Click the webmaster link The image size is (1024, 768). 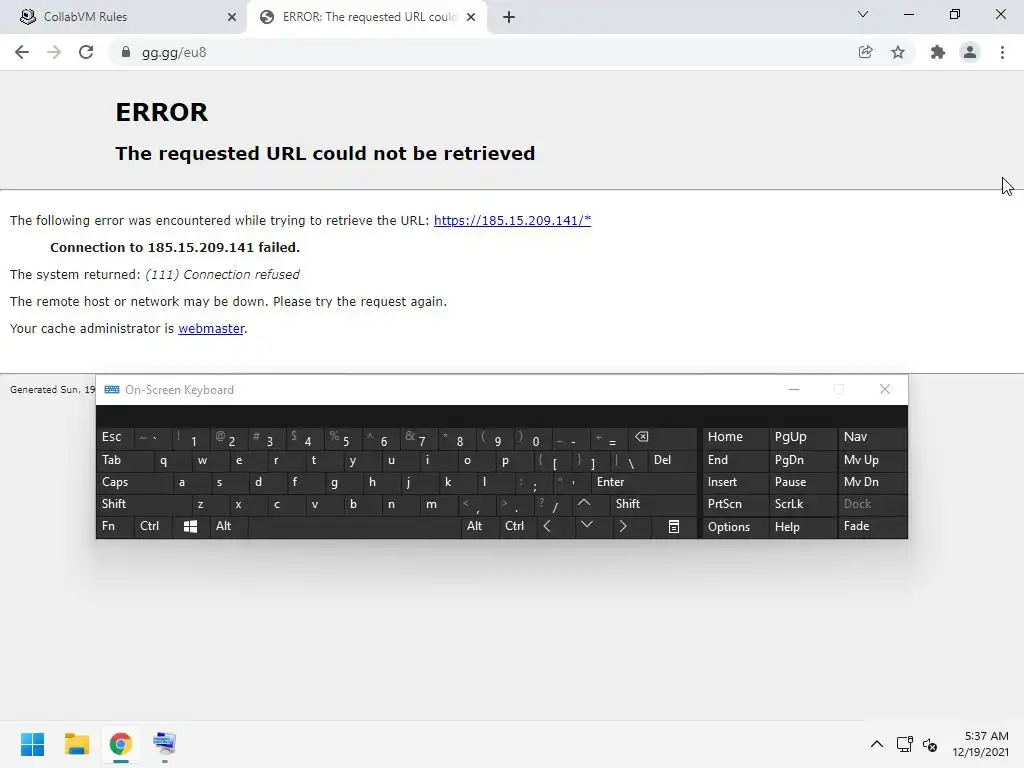pos(211,328)
